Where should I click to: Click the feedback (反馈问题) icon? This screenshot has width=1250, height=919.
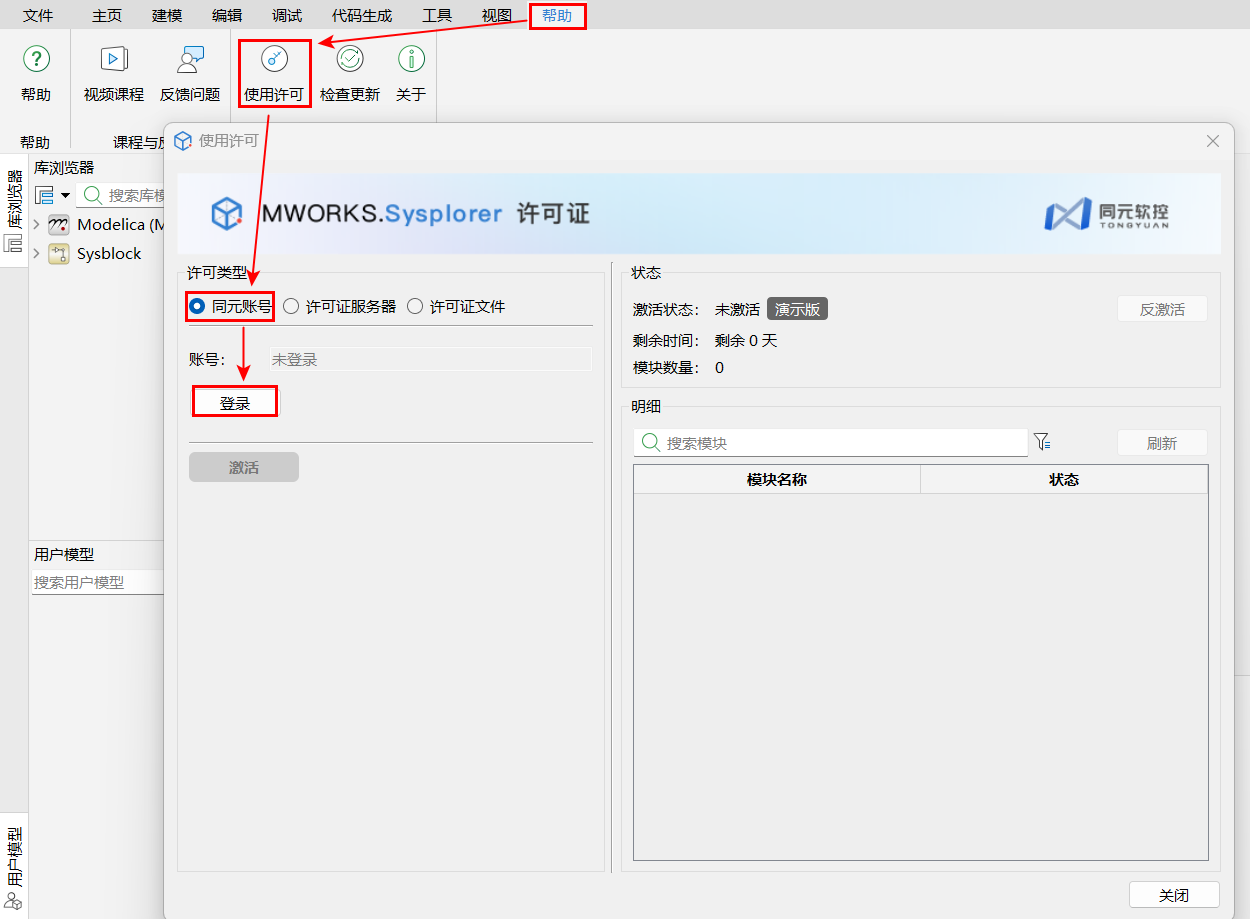pyautogui.click(x=190, y=60)
